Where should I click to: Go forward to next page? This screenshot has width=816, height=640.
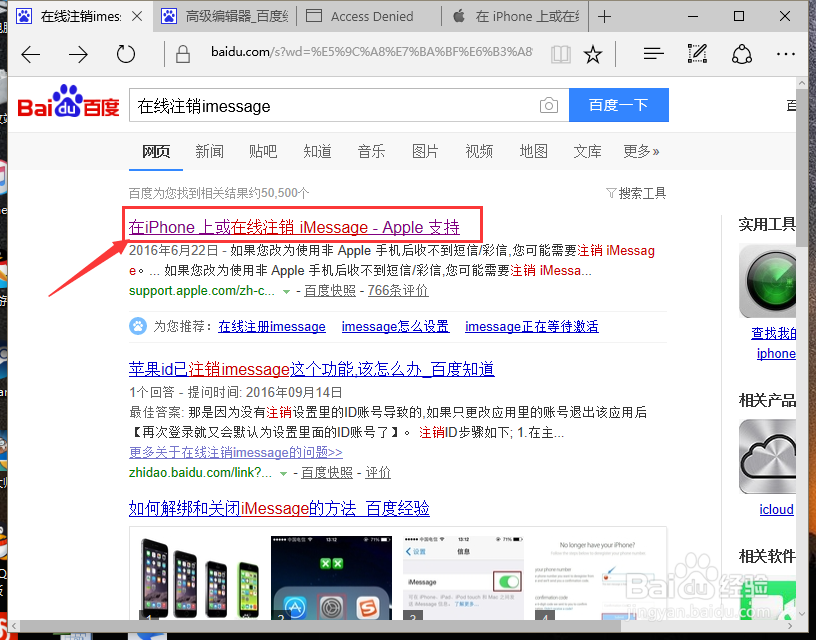click(78, 54)
